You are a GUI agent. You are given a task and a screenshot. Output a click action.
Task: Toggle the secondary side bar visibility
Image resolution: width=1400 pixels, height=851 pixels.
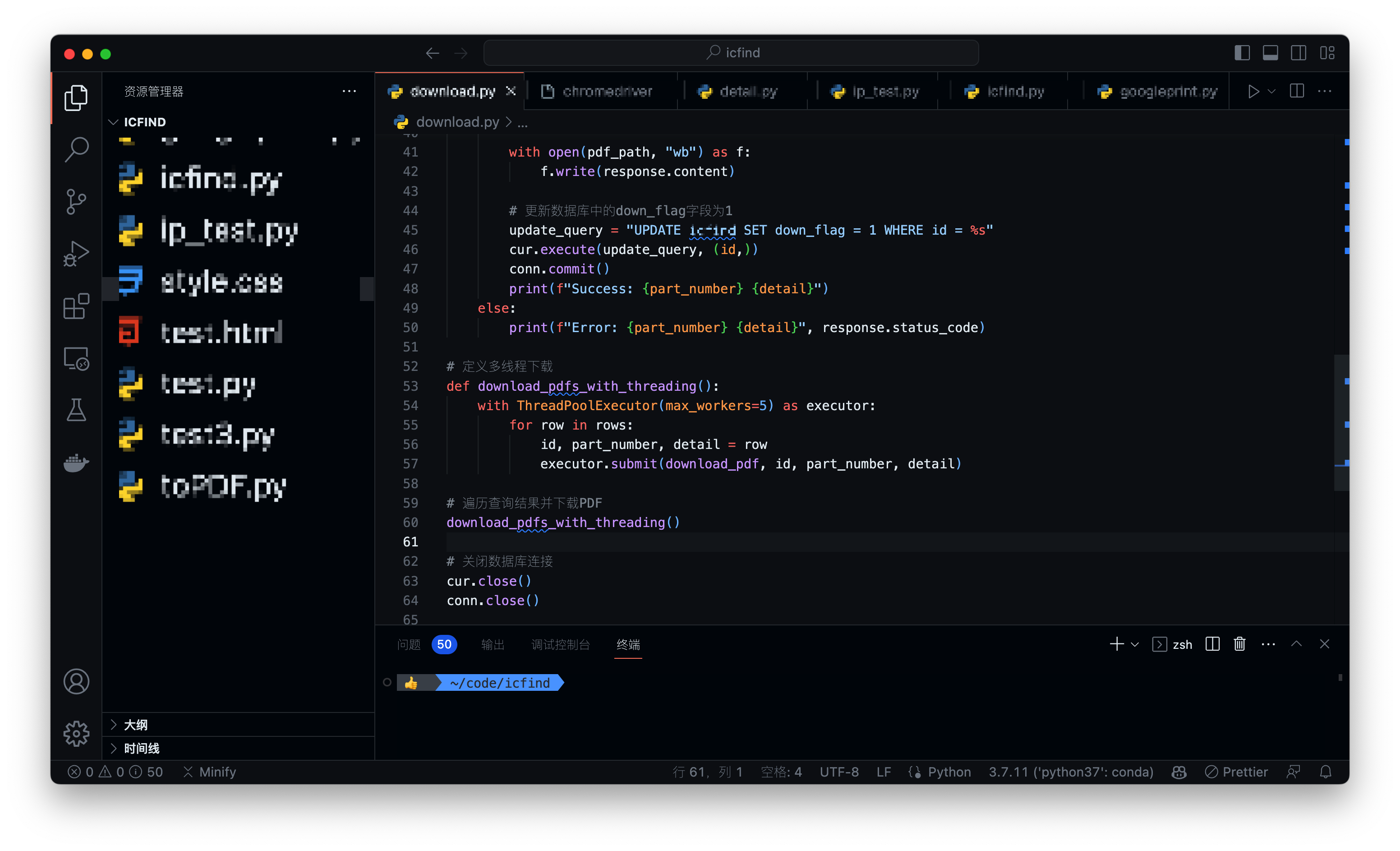click(x=1299, y=53)
